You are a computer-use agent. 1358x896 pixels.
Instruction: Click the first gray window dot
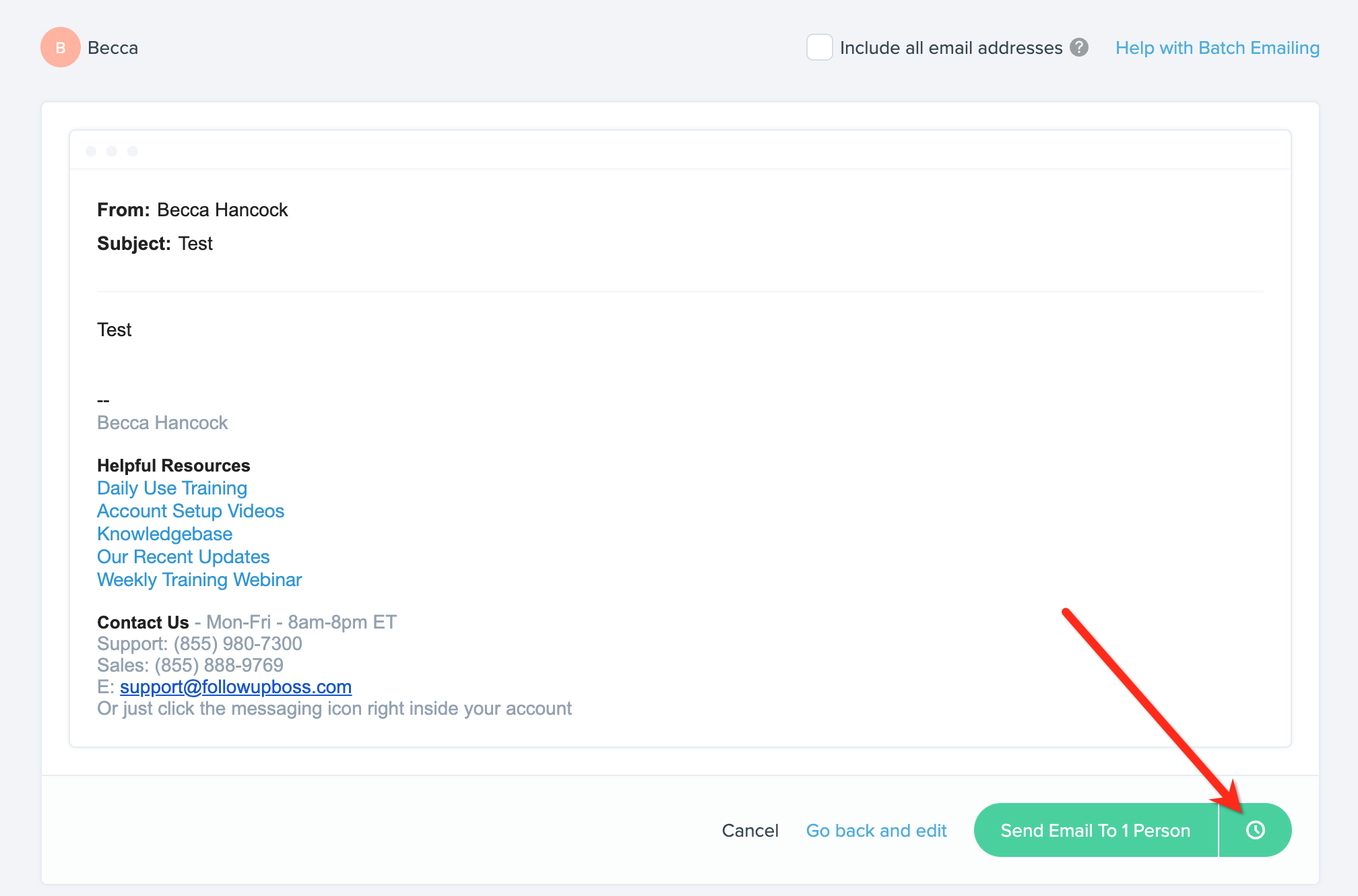click(x=91, y=151)
